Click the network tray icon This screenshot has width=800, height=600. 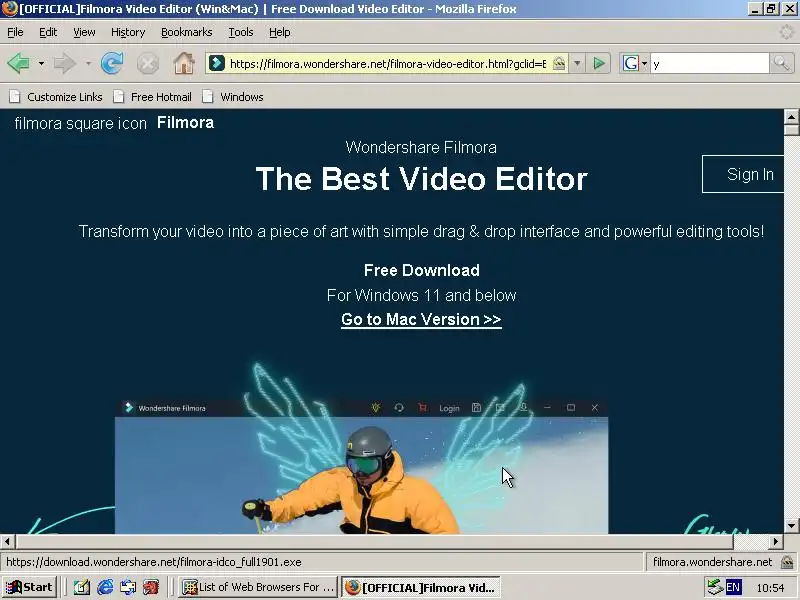(x=715, y=588)
